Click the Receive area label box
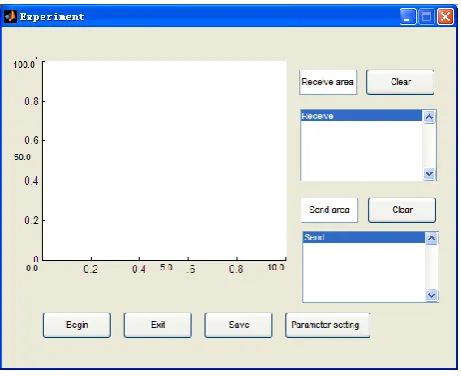461x376 pixels. coord(328,82)
